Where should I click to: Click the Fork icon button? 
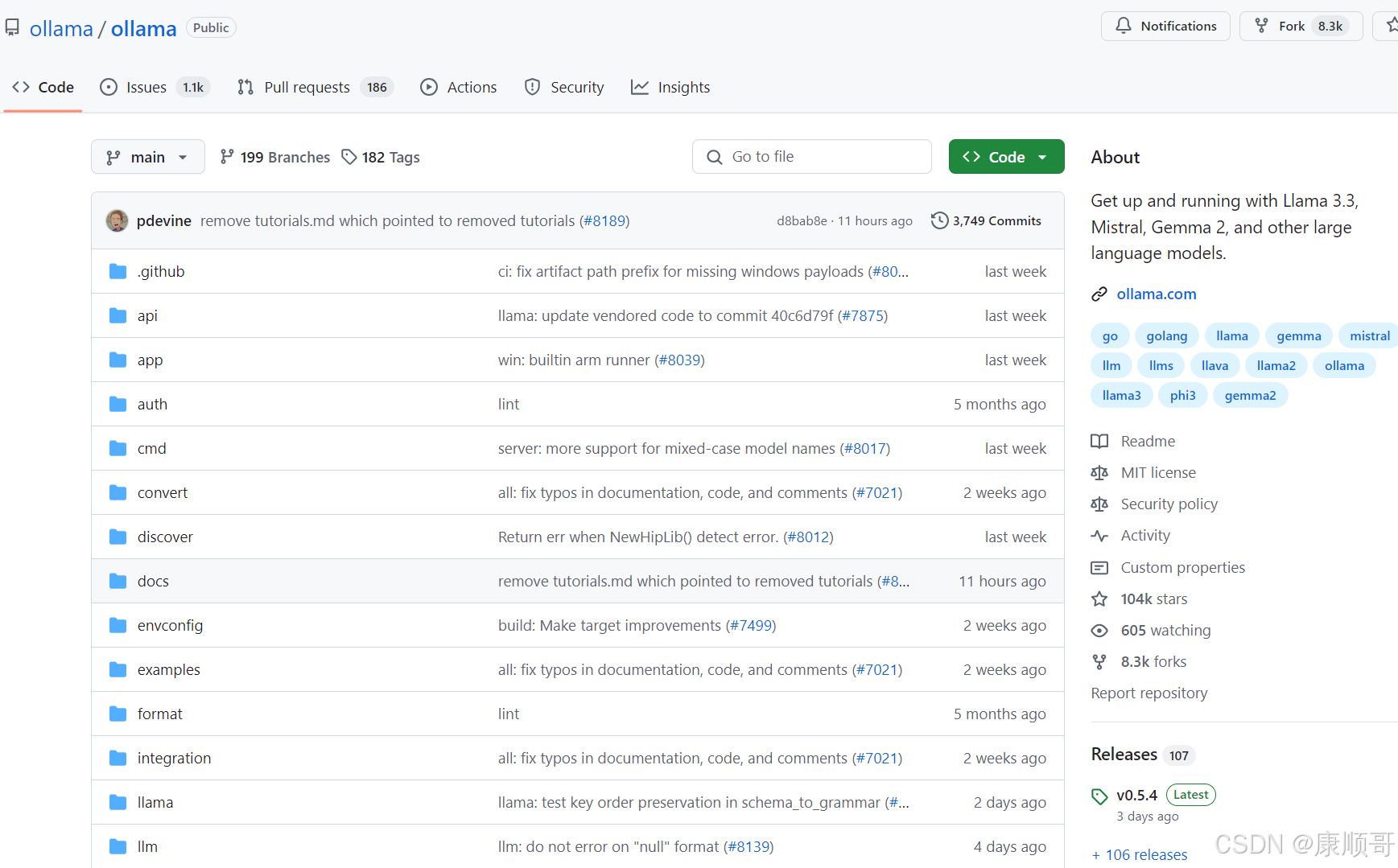coord(1261,26)
